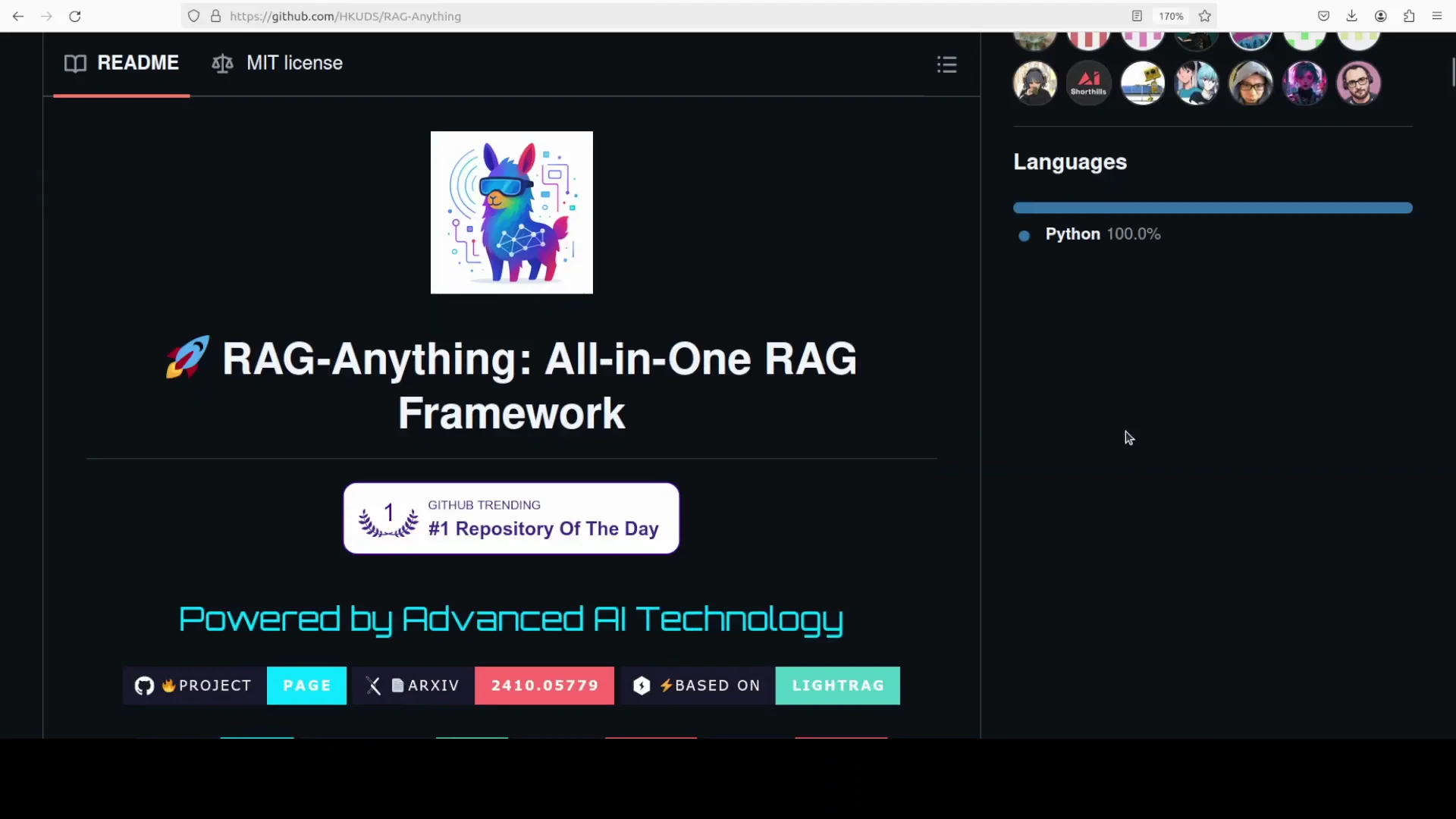Click the Firefox downloads icon
The image size is (1456, 819).
click(x=1352, y=16)
